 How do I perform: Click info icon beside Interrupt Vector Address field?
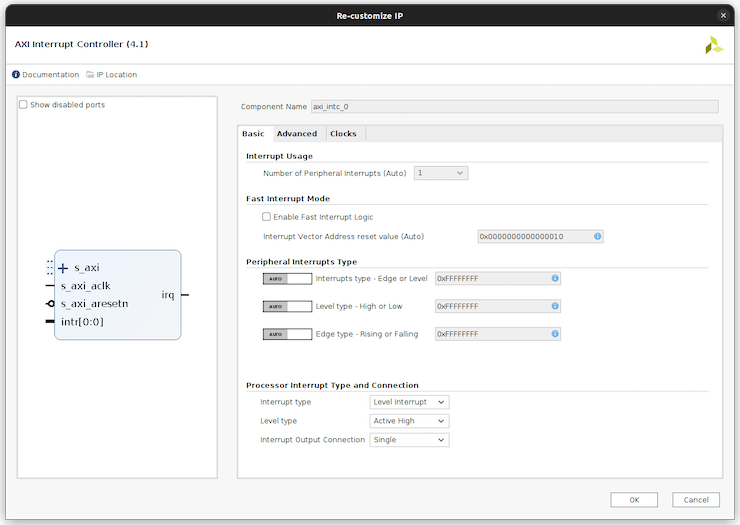coord(597,237)
